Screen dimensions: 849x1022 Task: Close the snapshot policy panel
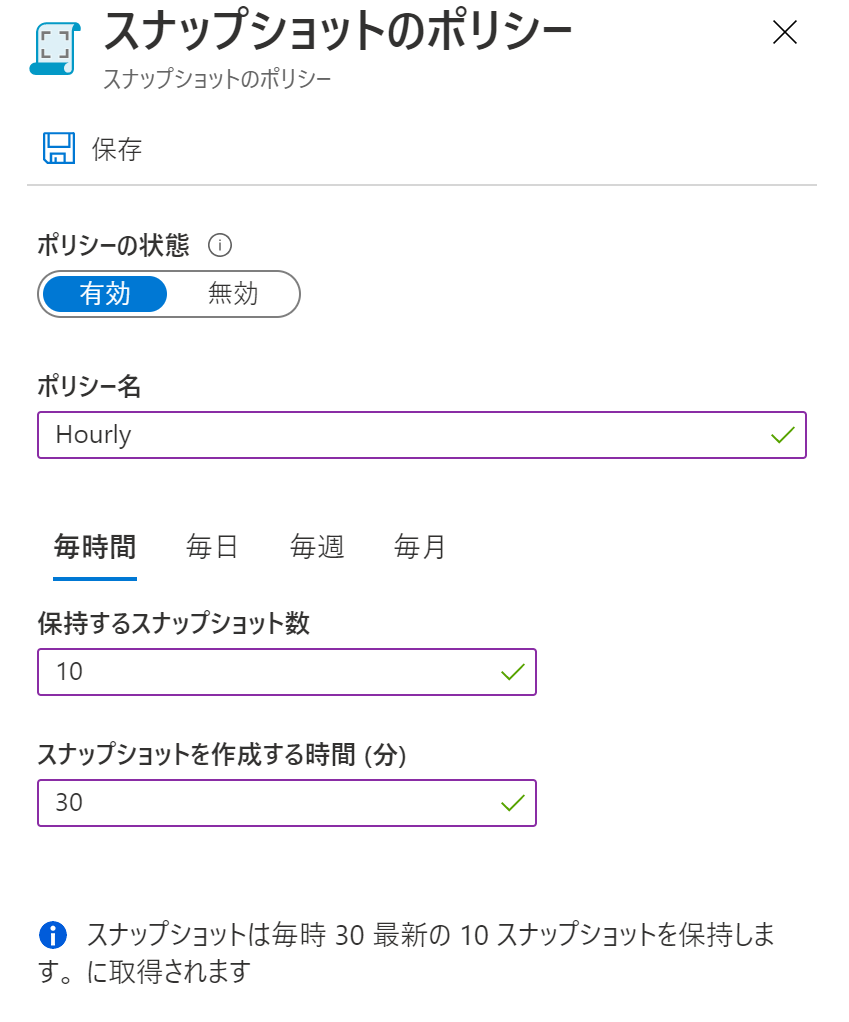784,32
